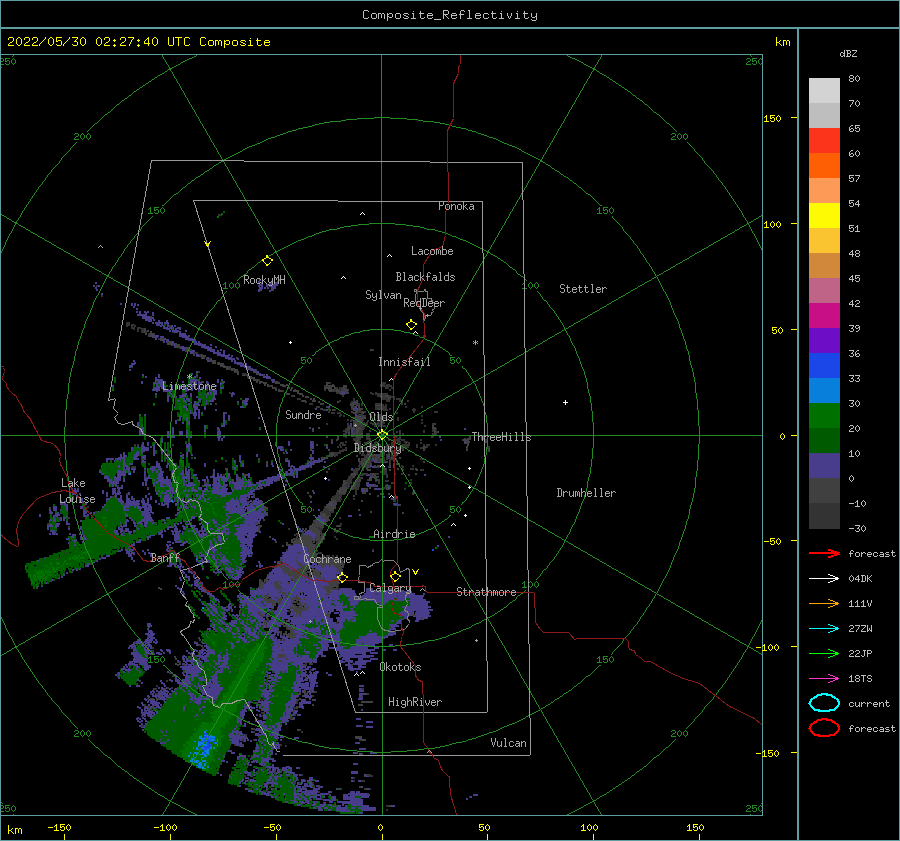Screen dimensions: 900x841
Task: Click the dBZ legend heading
Action: coord(848,53)
